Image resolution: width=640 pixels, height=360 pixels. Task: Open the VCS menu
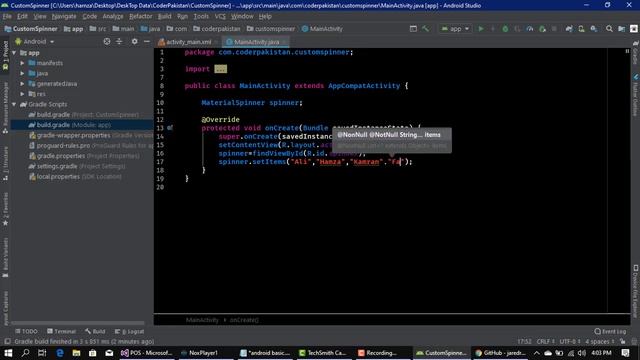[220, 16]
